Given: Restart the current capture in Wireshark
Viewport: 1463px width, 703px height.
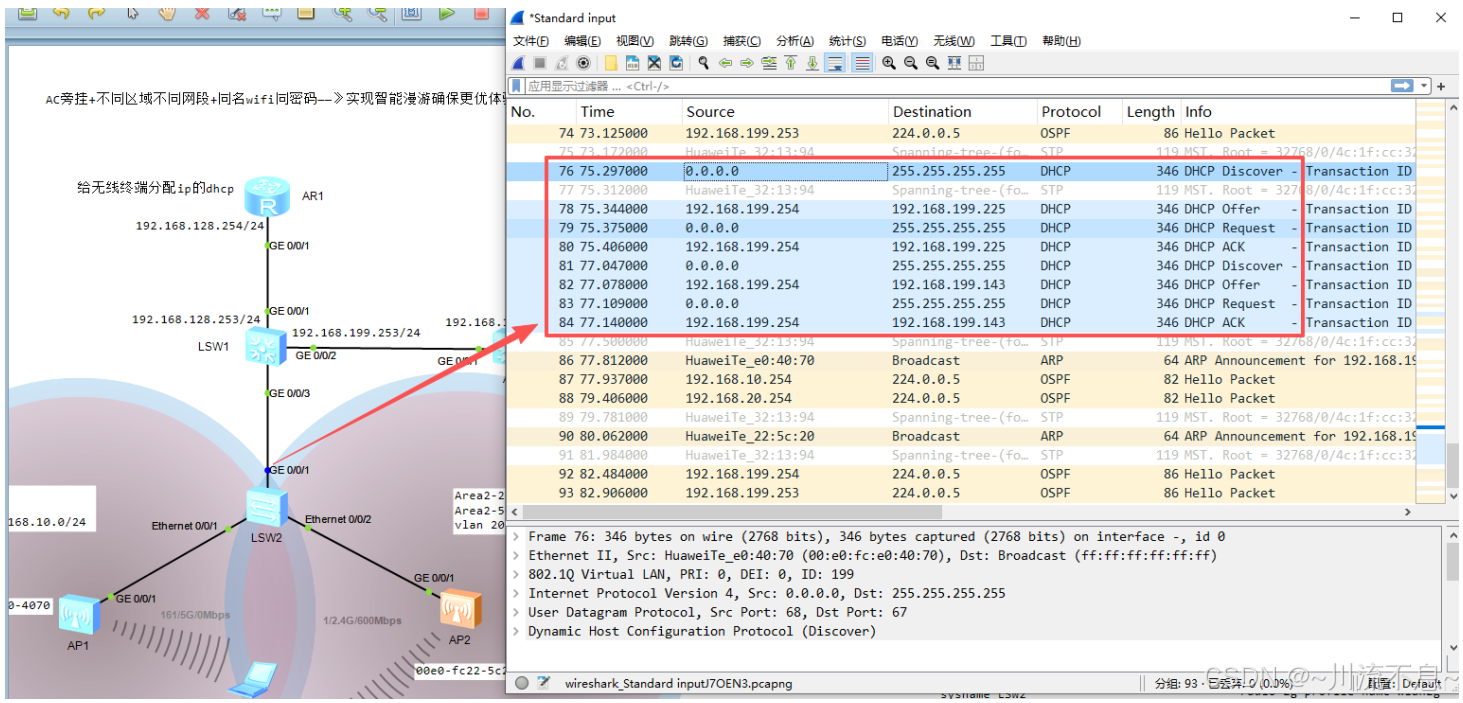Looking at the screenshot, I should tap(561, 63).
